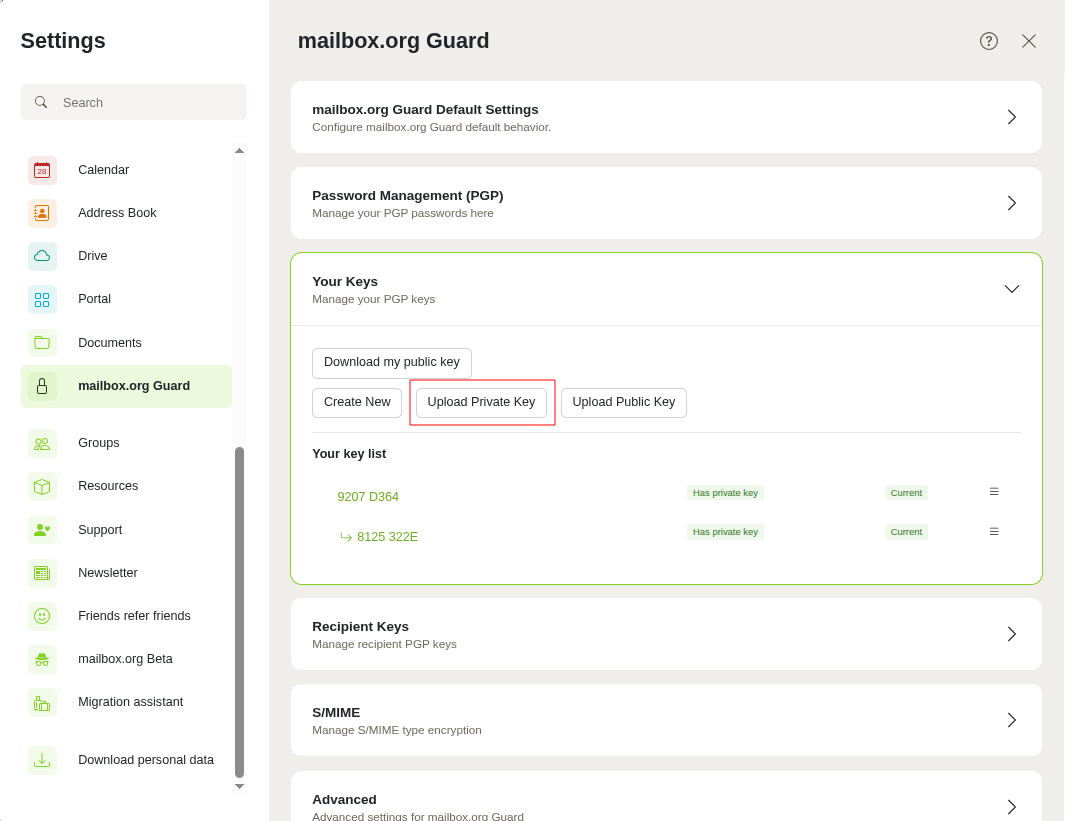
Task: Click Download my public key button
Action: 392,363
